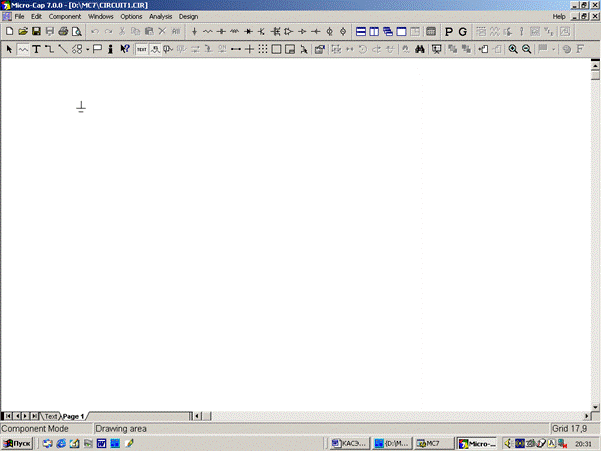Select the Graphics shapes tool

[77, 49]
